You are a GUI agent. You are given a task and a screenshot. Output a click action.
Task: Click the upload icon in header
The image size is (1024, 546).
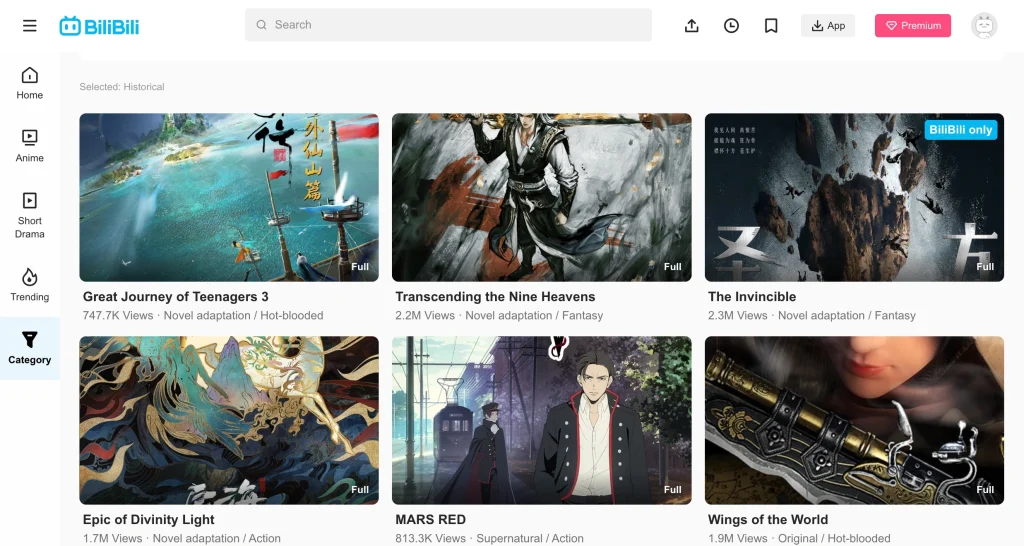pos(692,25)
